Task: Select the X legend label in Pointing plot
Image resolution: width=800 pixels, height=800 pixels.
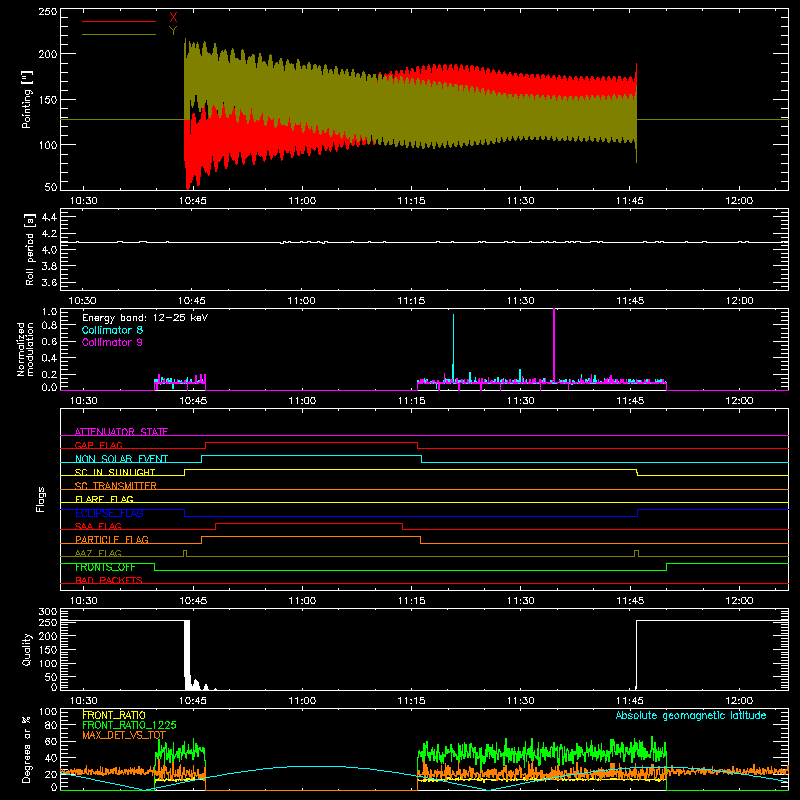Action: point(173,18)
